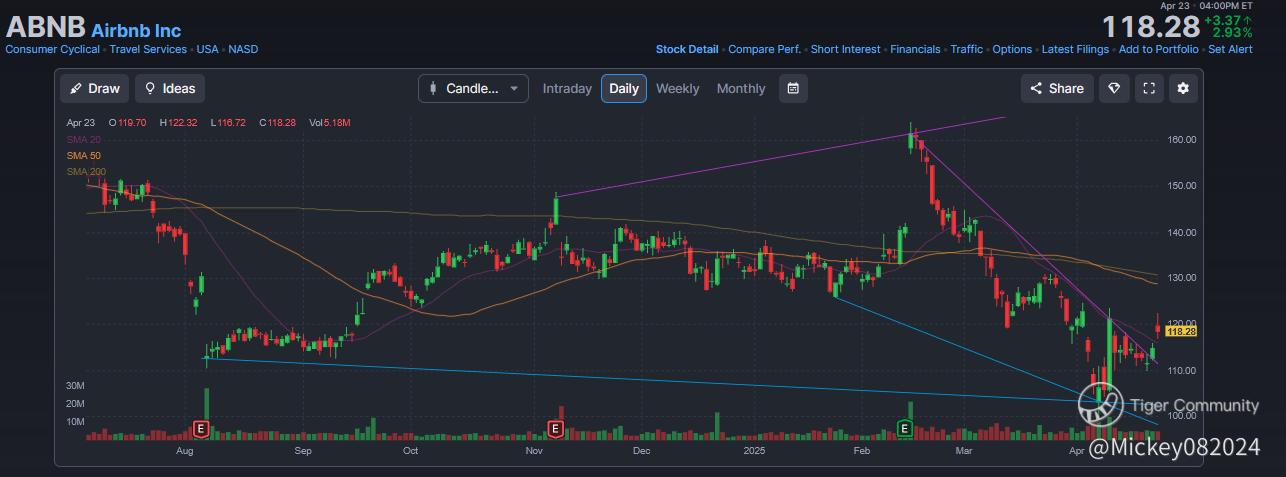The width and height of the screenshot is (1286, 477).
Task: Expand the Candle chart type dropdown
Action: click(473, 88)
